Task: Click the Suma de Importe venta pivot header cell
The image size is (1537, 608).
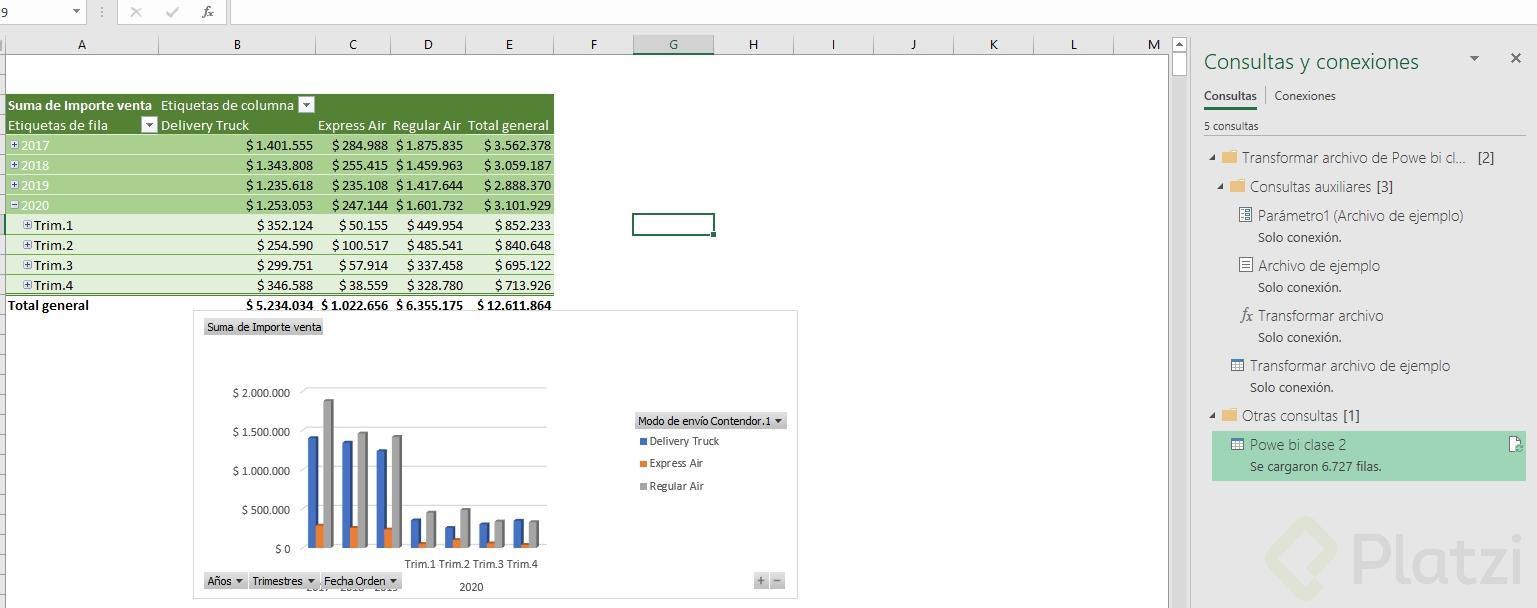Action: tap(81, 105)
